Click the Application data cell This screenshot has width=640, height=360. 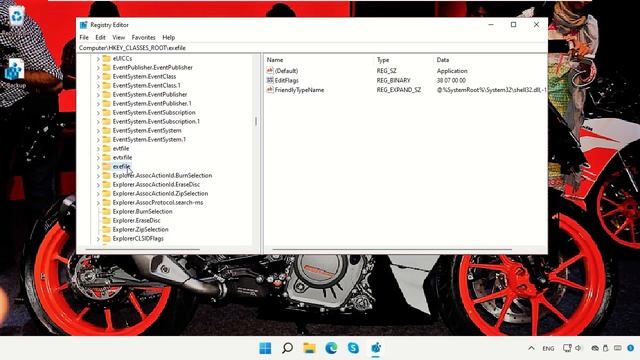coord(452,71)
